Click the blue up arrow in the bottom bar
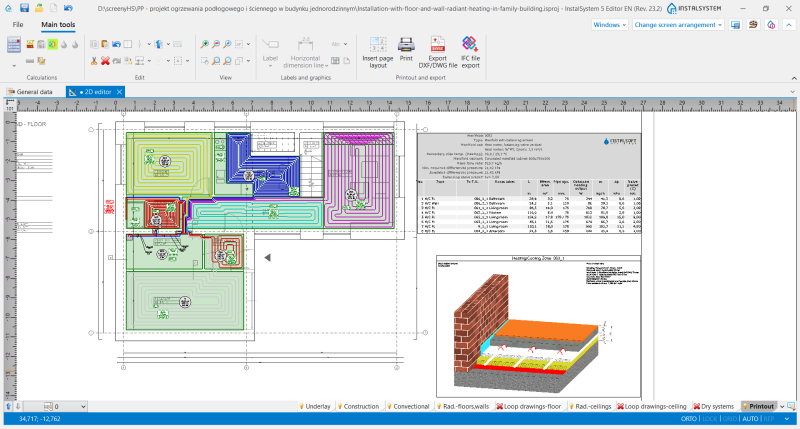The image size is (800, 429). [9, 406]
